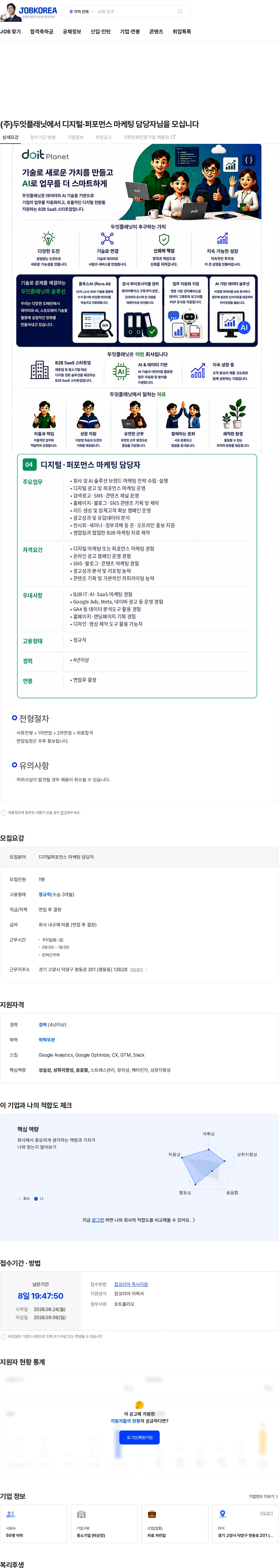Image resolution: width=279 pixels, height=1568 pixels.
Task: Click the 기술로 연결 network icon
Action: [107, 239]
